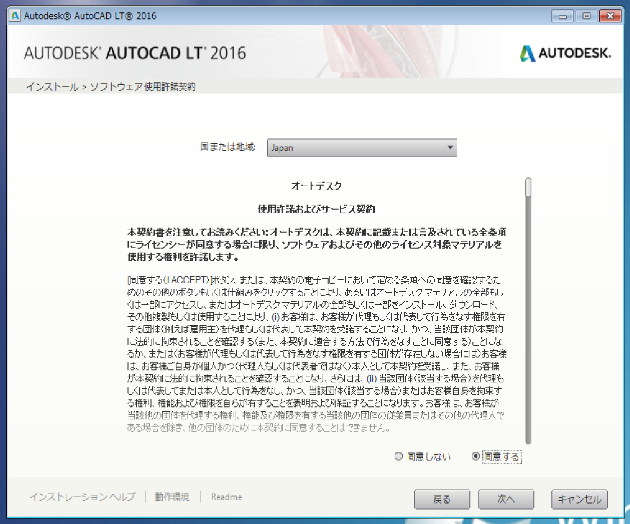Click the インストール breadcrumb text
Screen dimensions: 630x524
(x=52, y=87)
